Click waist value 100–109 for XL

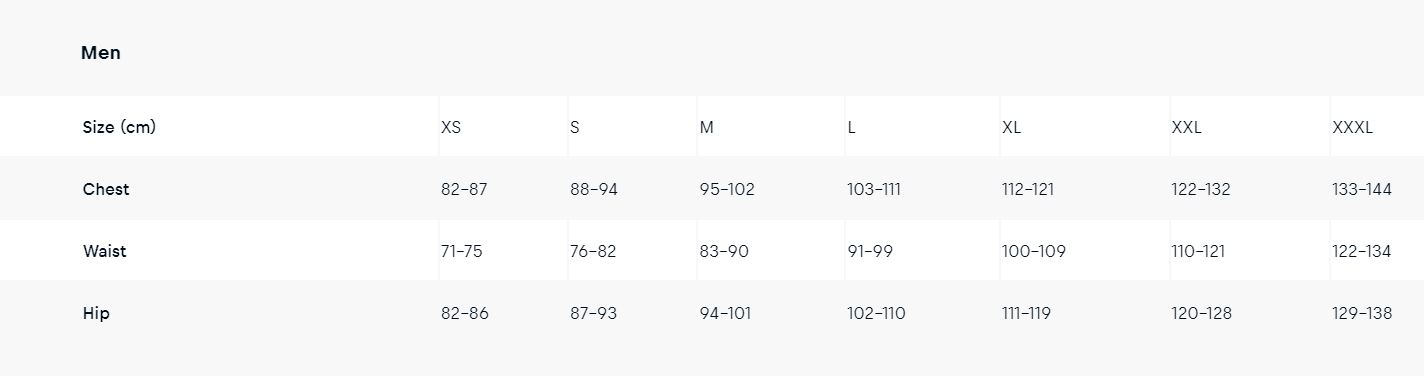pyautogui.click(x=1034, y=252)
